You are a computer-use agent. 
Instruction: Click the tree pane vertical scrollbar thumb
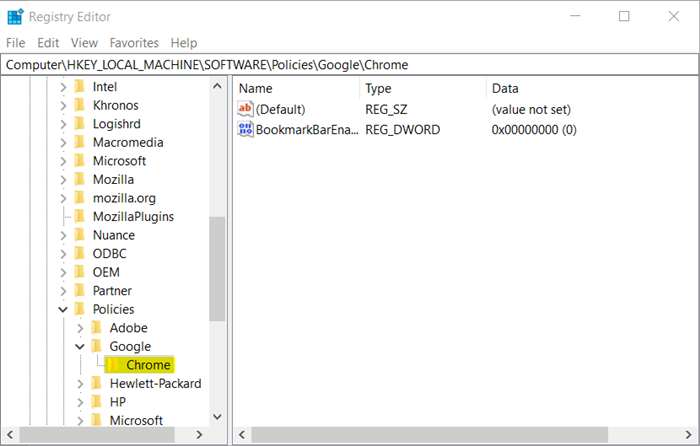click(217, 269)
